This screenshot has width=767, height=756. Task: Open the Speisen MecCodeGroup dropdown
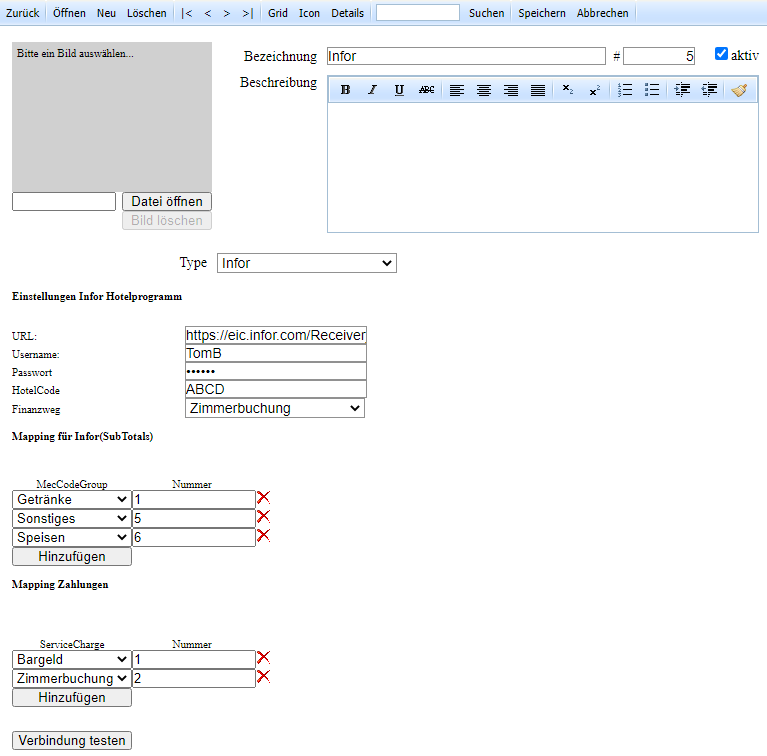[x=72, y=537]
